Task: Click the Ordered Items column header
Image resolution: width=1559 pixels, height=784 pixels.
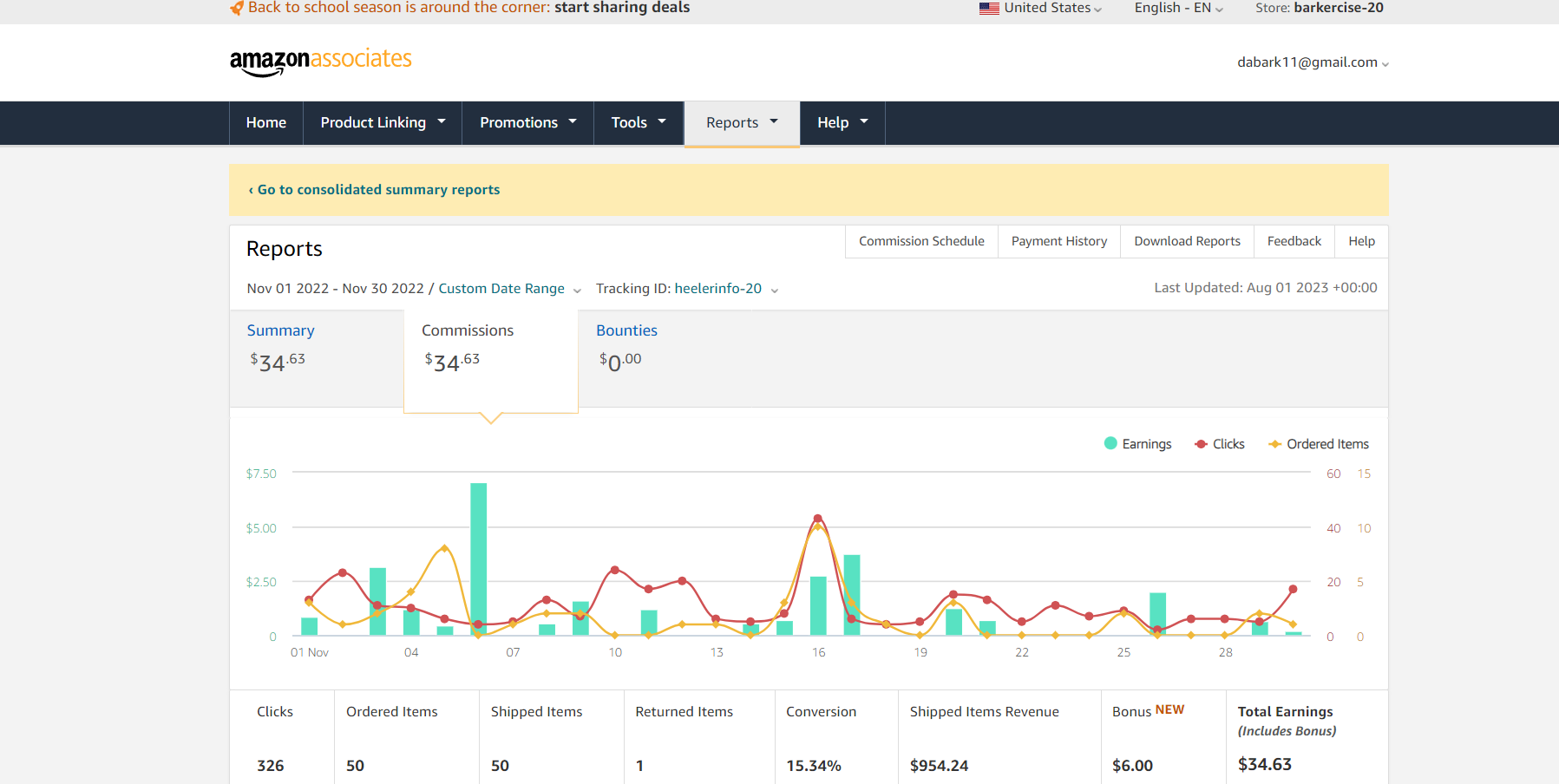Action: 392,712
